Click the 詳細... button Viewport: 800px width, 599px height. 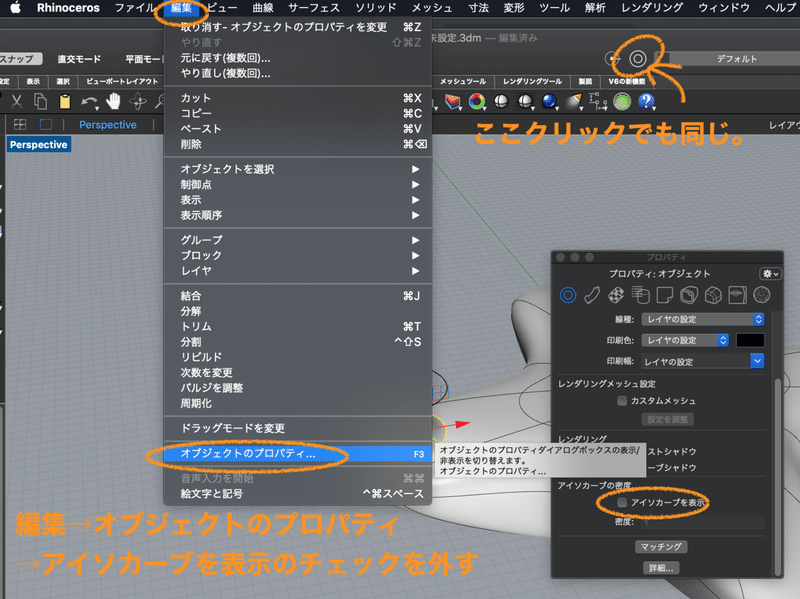[x=661, y=568]
